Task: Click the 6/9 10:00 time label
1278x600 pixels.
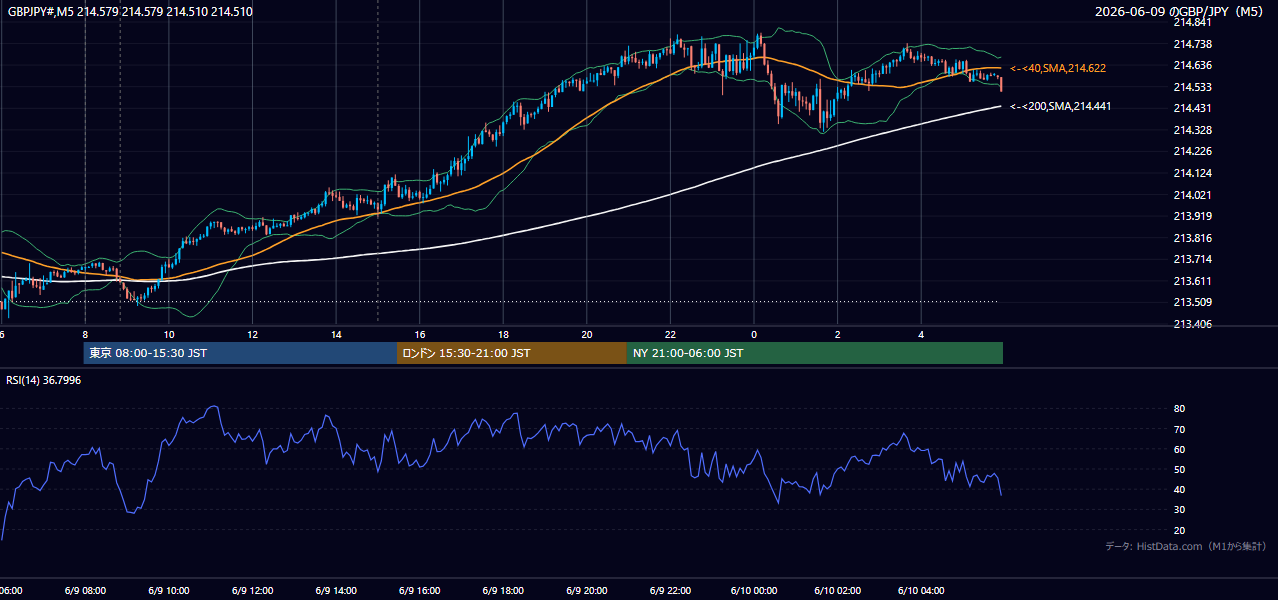Action: [x=168, y=591]
